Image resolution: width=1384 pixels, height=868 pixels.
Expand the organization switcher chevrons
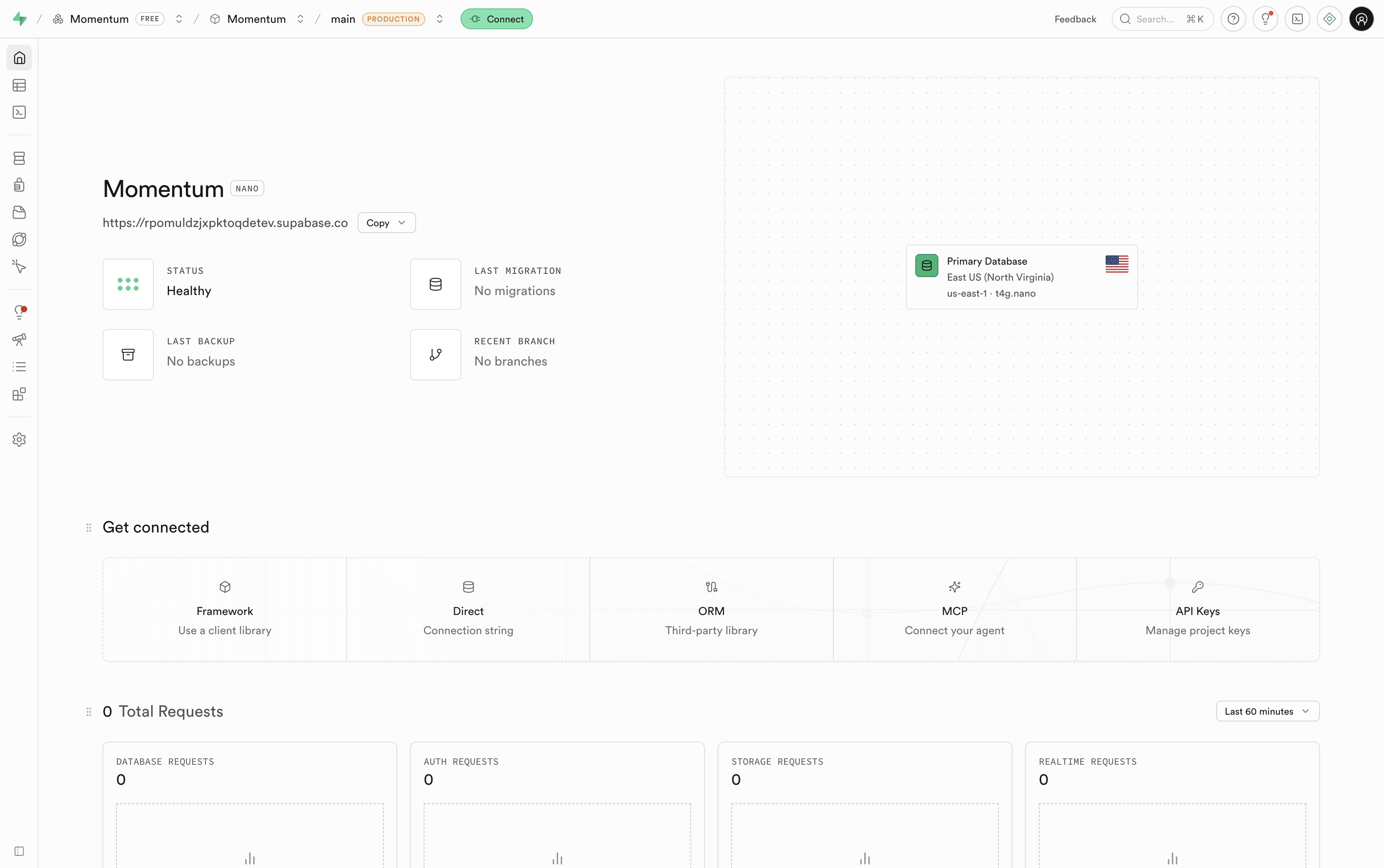(179, 19)
